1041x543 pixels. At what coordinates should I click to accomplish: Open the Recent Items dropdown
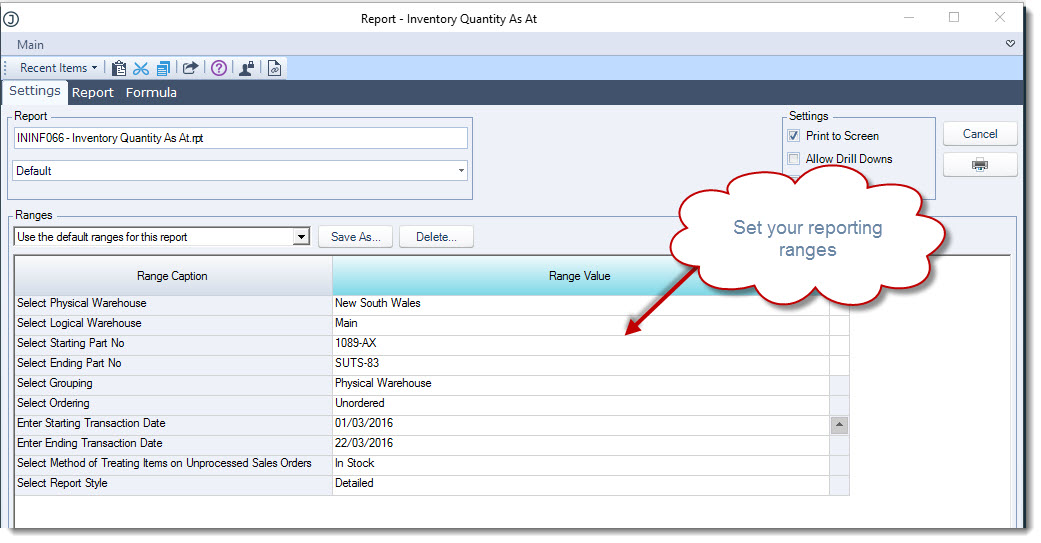(x=58, y=68)
